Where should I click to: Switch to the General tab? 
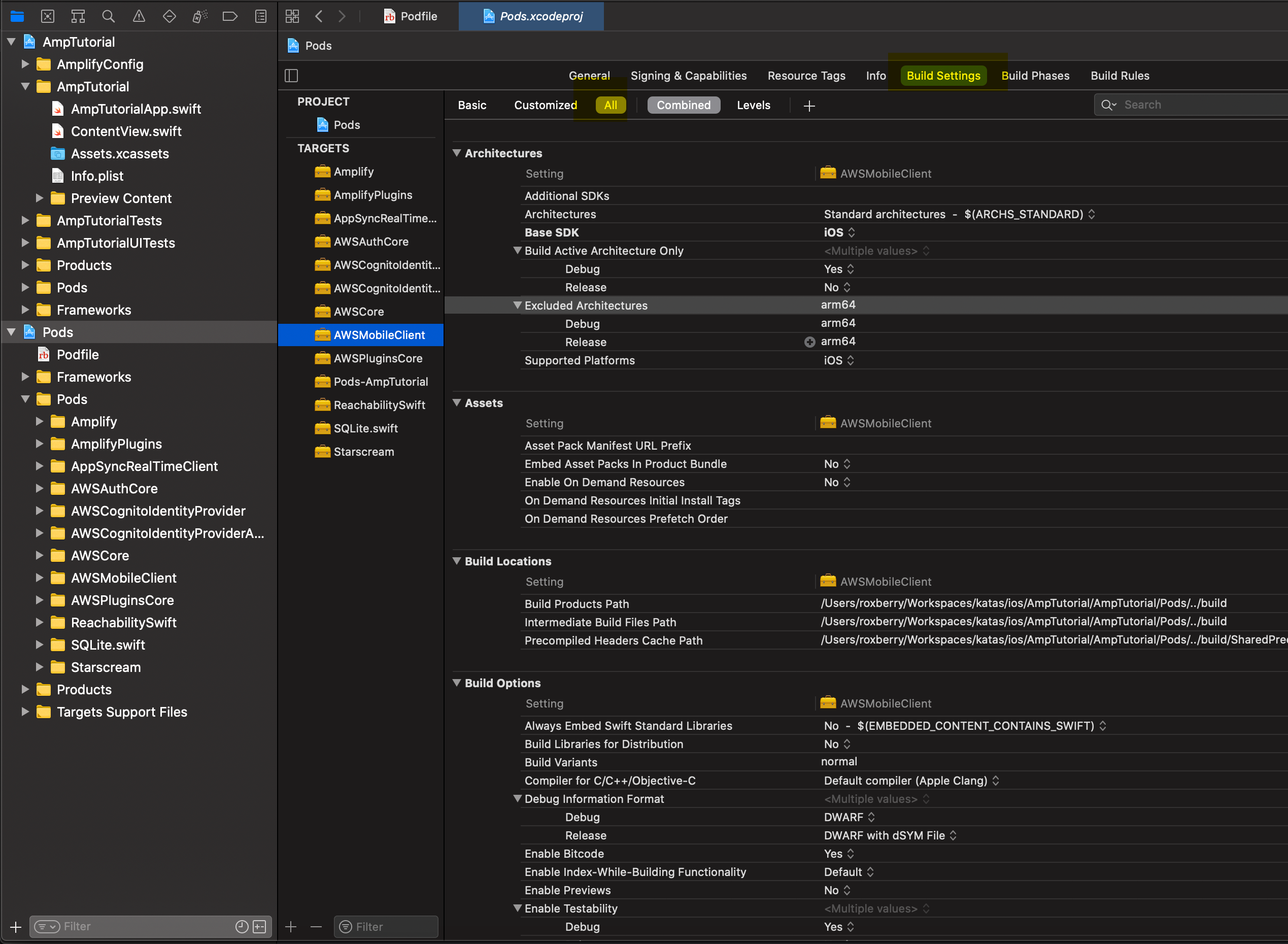589,76
